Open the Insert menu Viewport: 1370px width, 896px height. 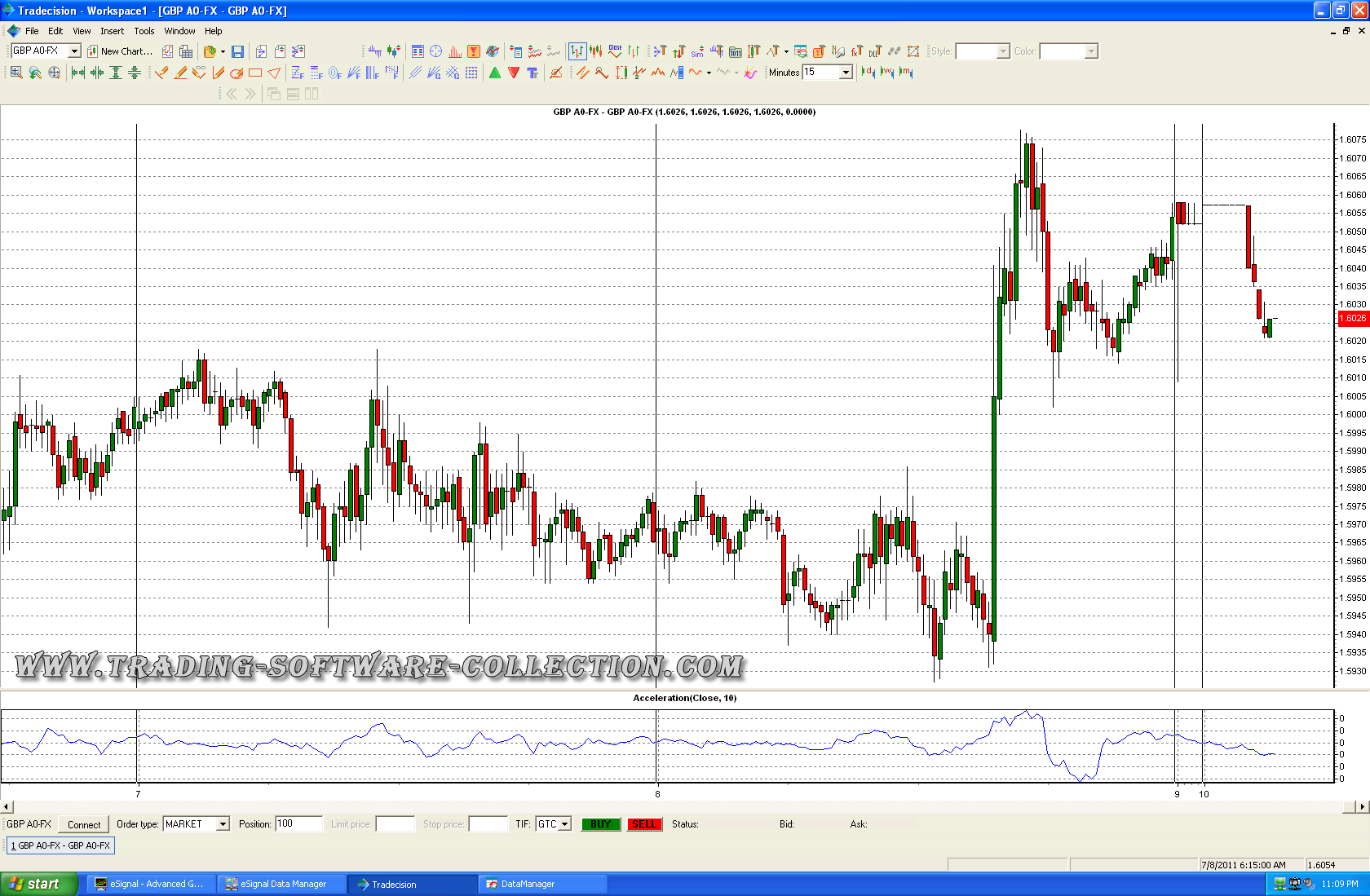point(113,31)
